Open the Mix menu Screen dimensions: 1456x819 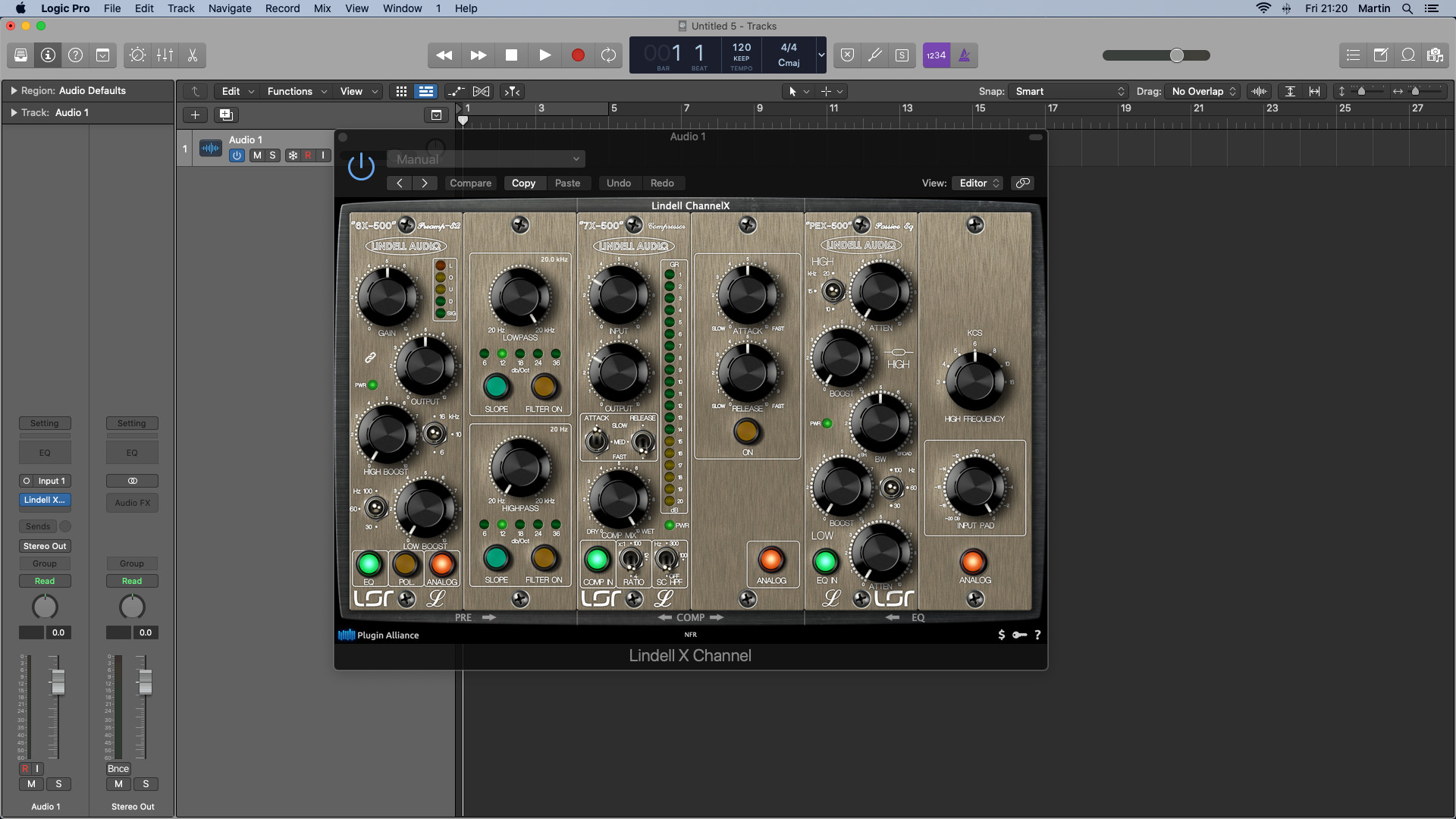pyautogui.click(x=322, y=8)
